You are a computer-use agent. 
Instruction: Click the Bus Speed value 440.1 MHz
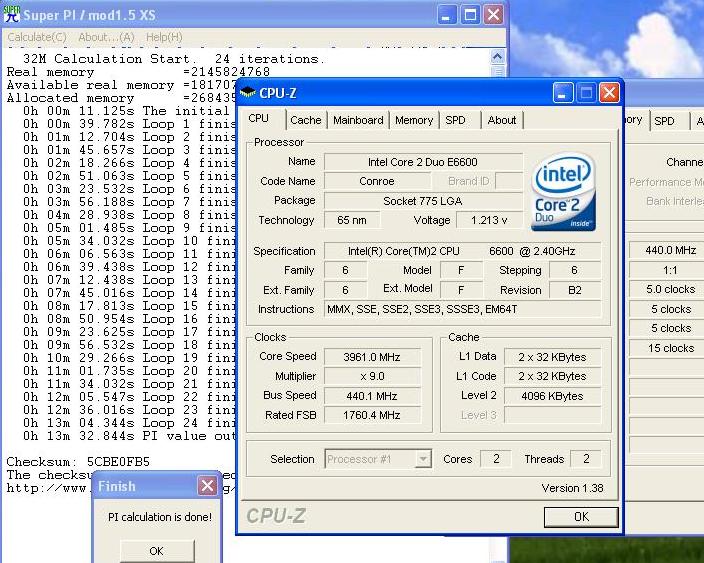coord(372,396)
